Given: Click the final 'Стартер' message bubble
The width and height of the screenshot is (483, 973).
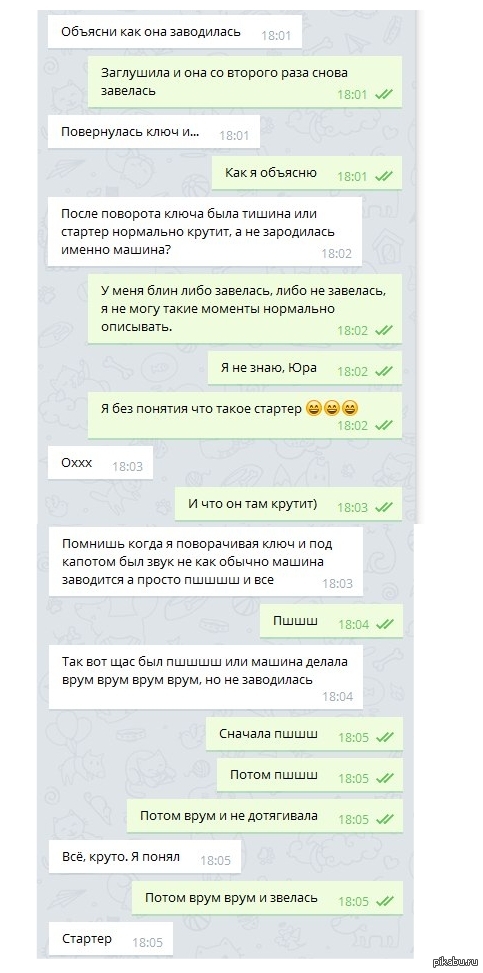Looking at the screenshot, I should pyautogui.click(x=111, y=939).
